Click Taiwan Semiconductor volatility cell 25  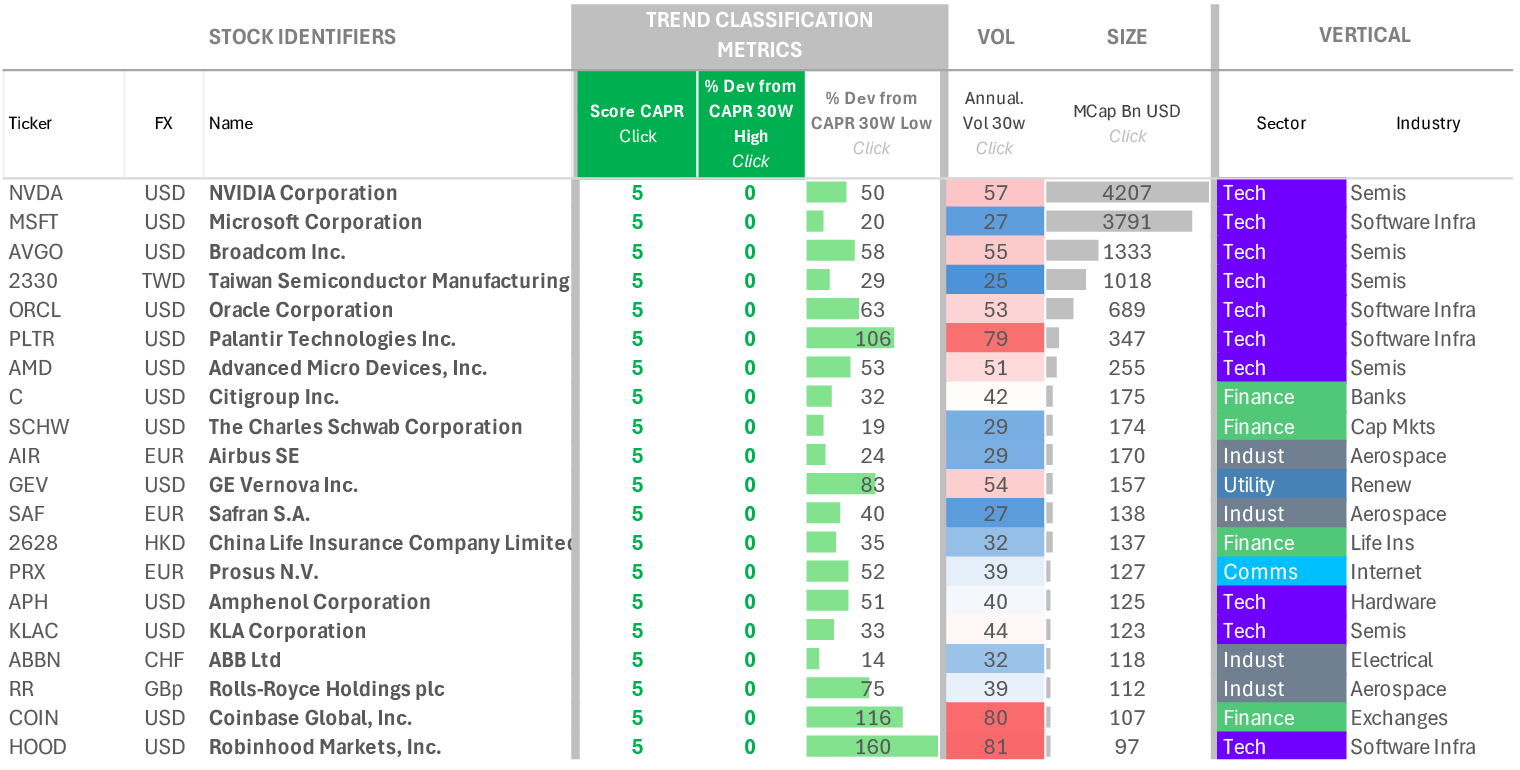pos(995,281)
